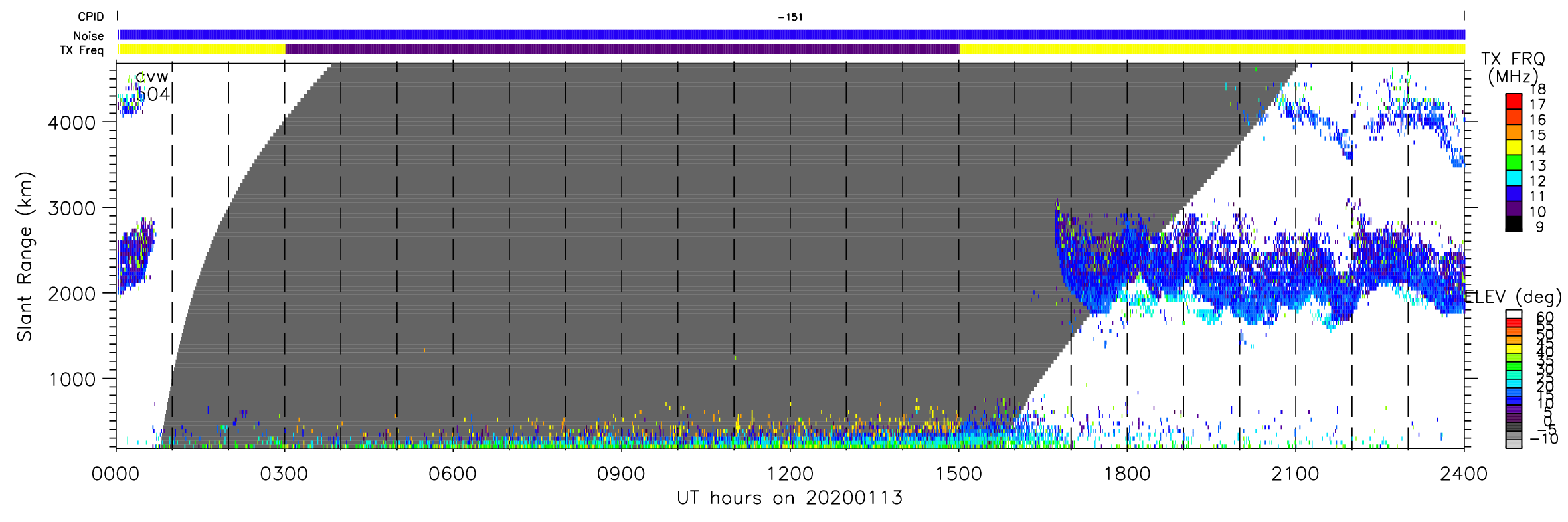Click the 0300 time tick label
Image resolution: width=1568 pixels, height=522 pixels.
click(284, 474)
